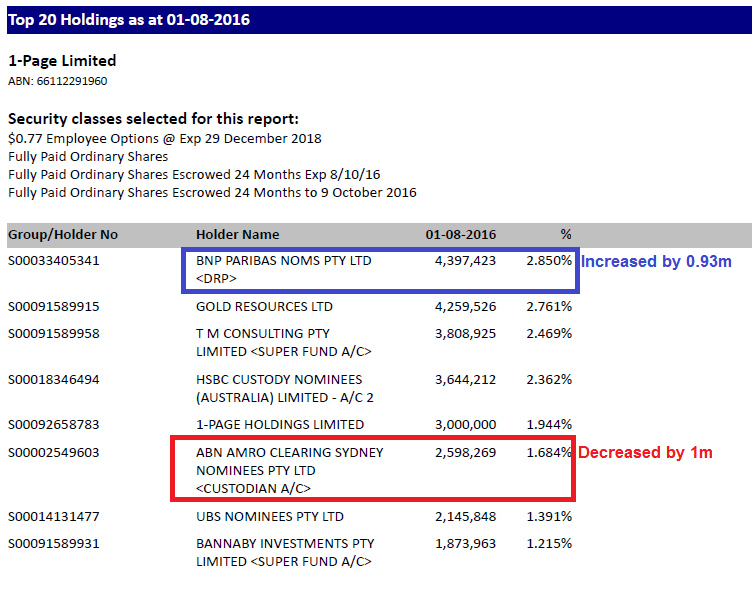This screenshot has height=604, width=752.
Task: Select the '1-Page Limited' company name
Action: (x=62, y=61)
